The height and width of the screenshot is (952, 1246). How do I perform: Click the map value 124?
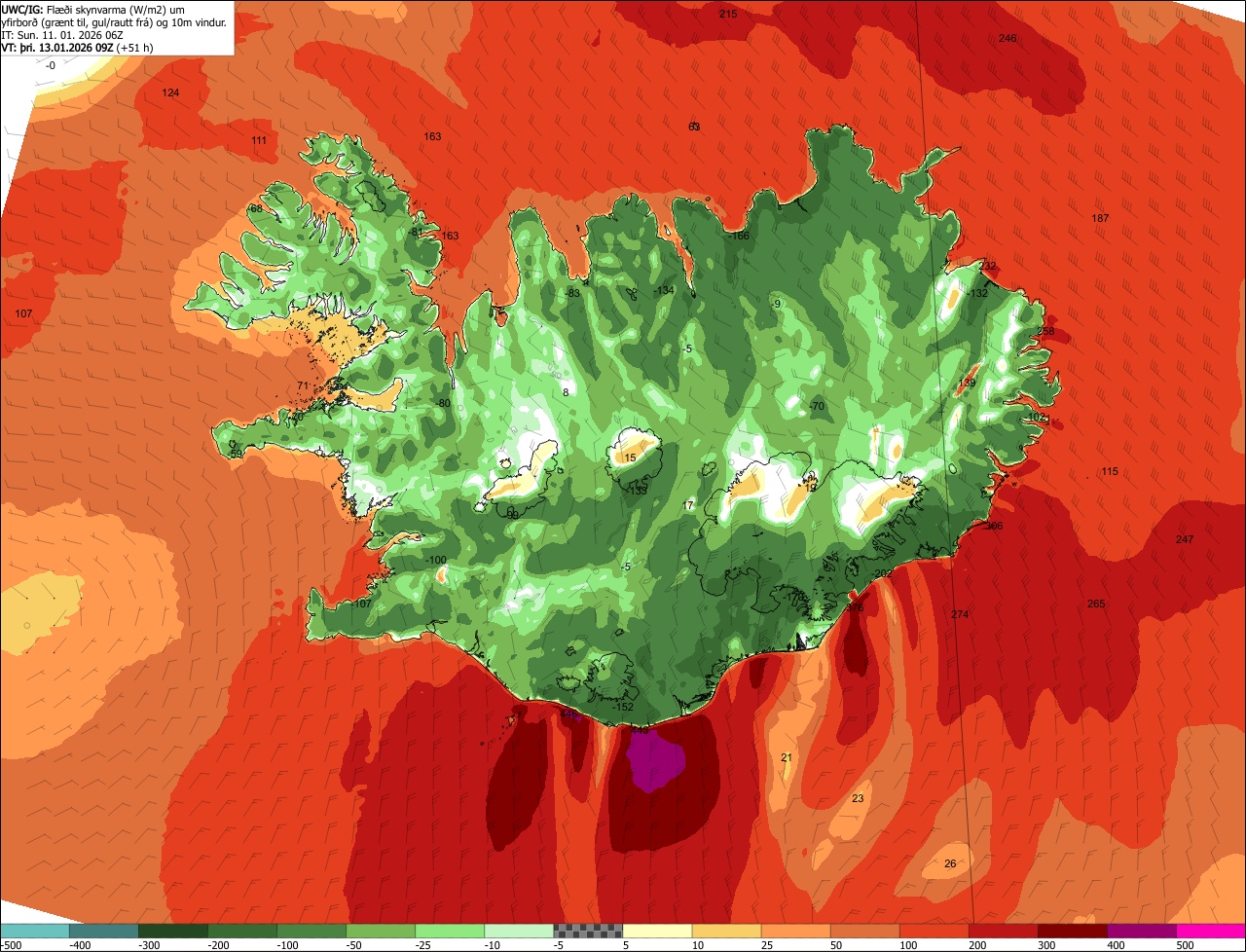(x=170, y=93)
